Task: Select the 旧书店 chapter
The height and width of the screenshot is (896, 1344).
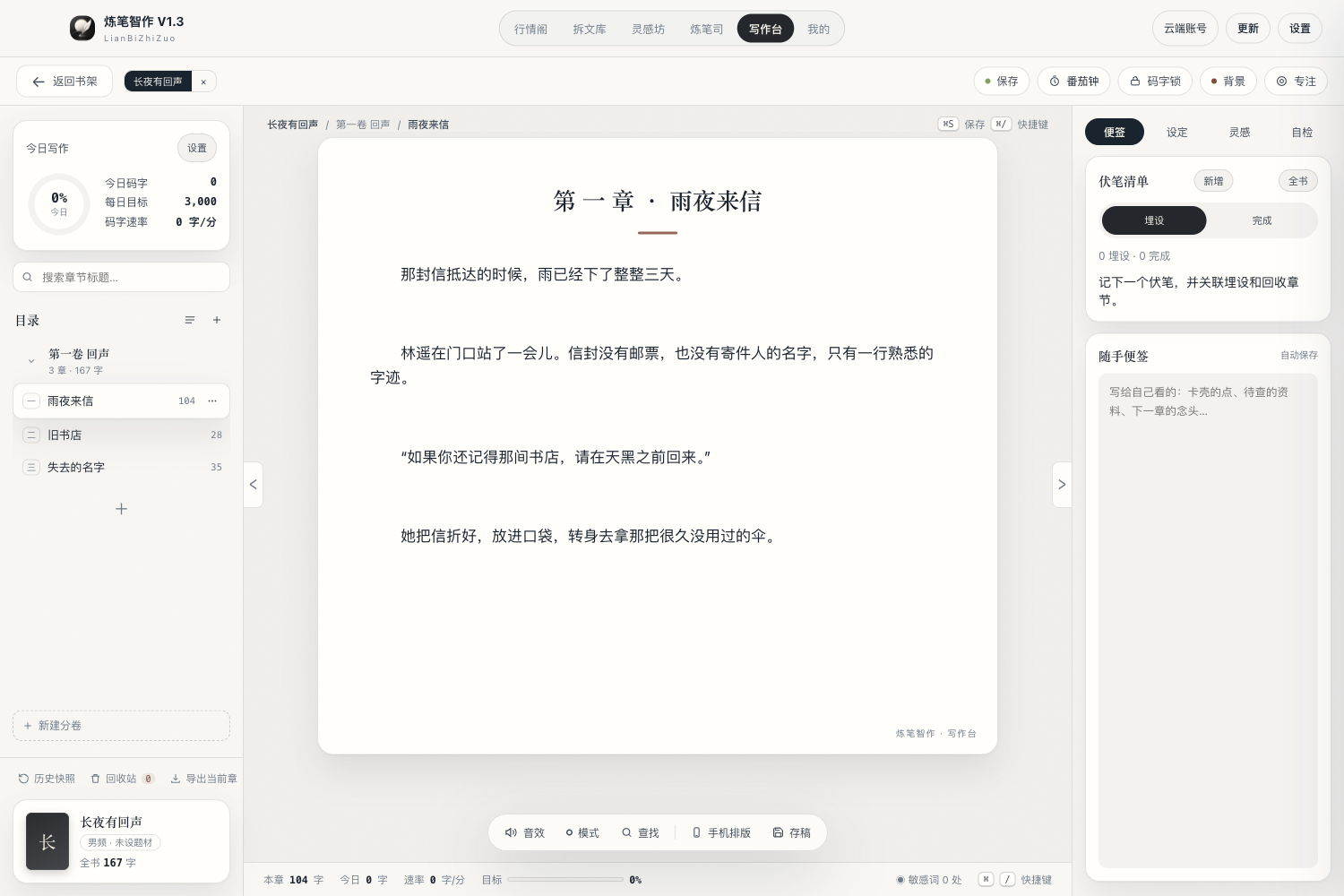Action: [122, 435]
